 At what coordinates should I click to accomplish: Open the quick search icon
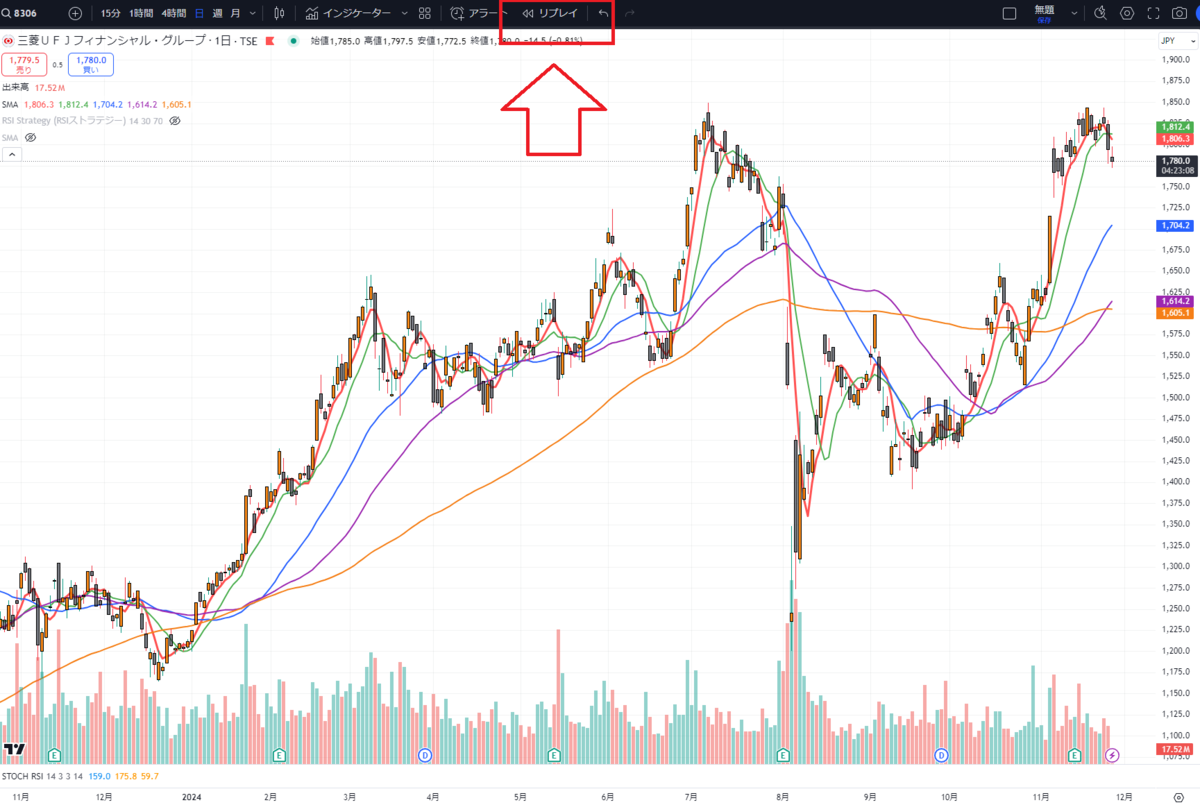point(1101,13)
